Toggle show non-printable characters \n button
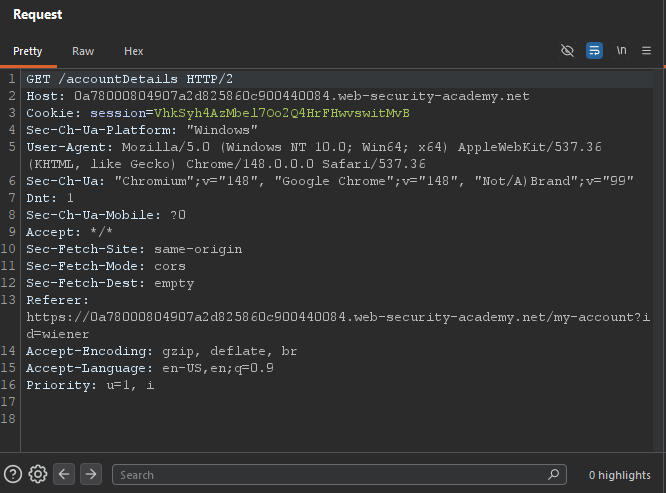The height and width of the screenshot is (493, 666). click(621, 51)
